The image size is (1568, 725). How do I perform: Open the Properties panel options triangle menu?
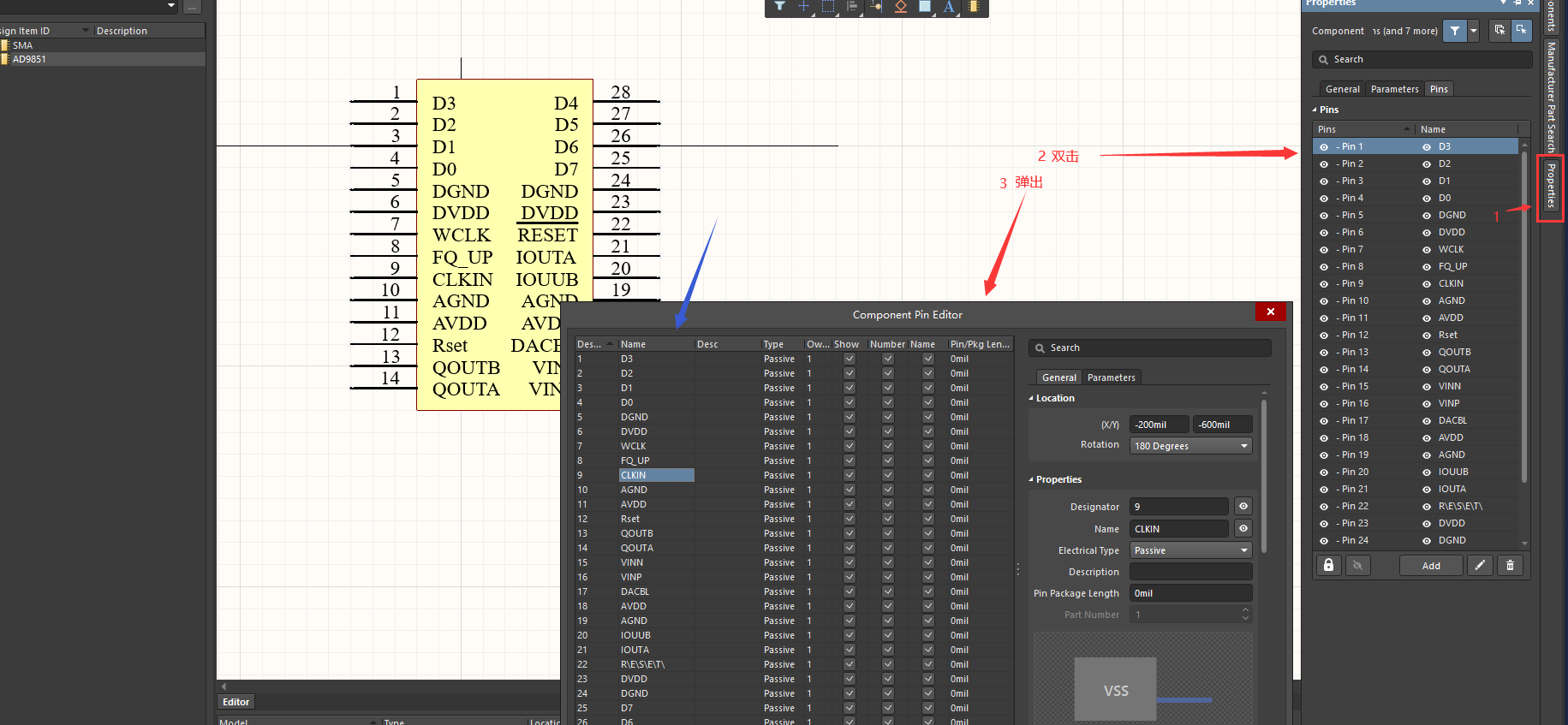[1503, 3]
